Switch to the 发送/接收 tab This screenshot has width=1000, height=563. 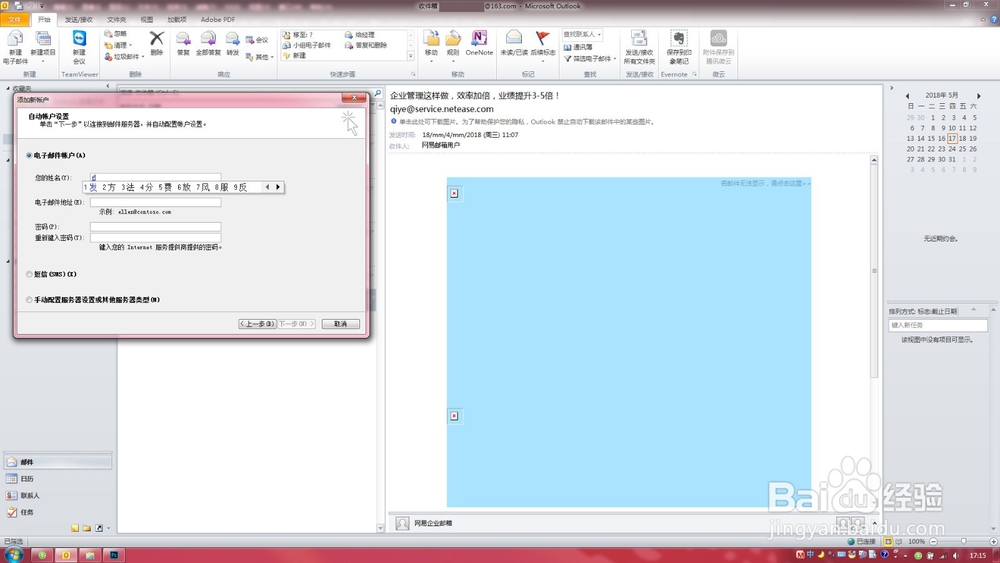(78, 20)
